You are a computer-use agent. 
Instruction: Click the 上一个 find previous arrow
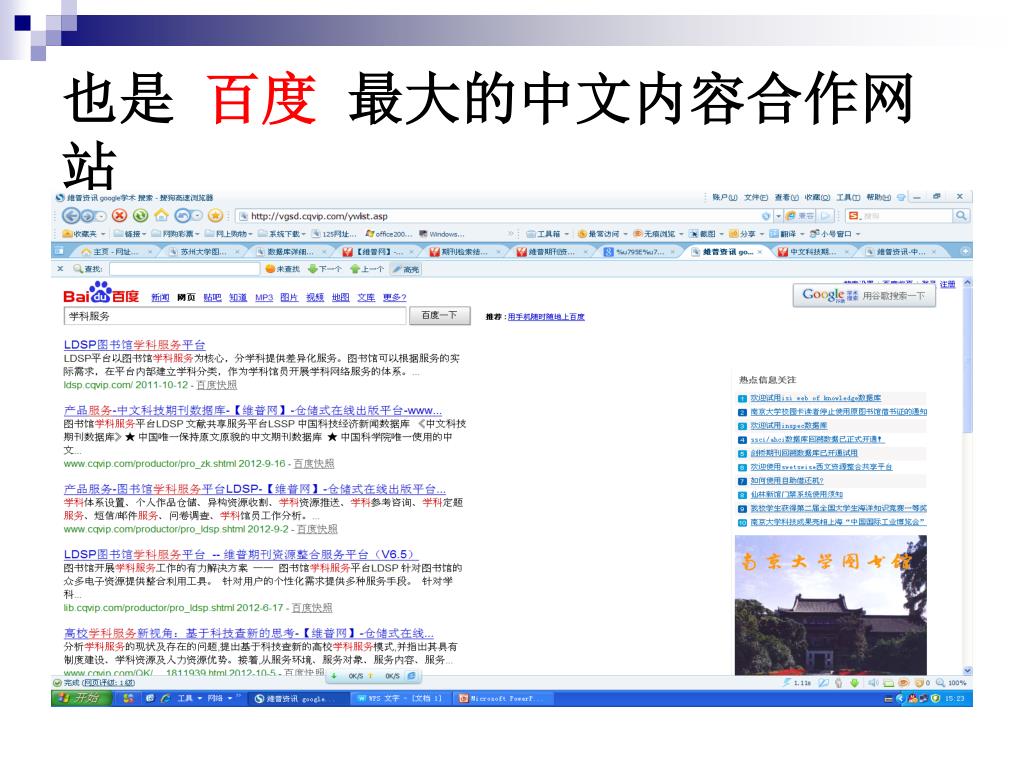(x=355, y=268)
